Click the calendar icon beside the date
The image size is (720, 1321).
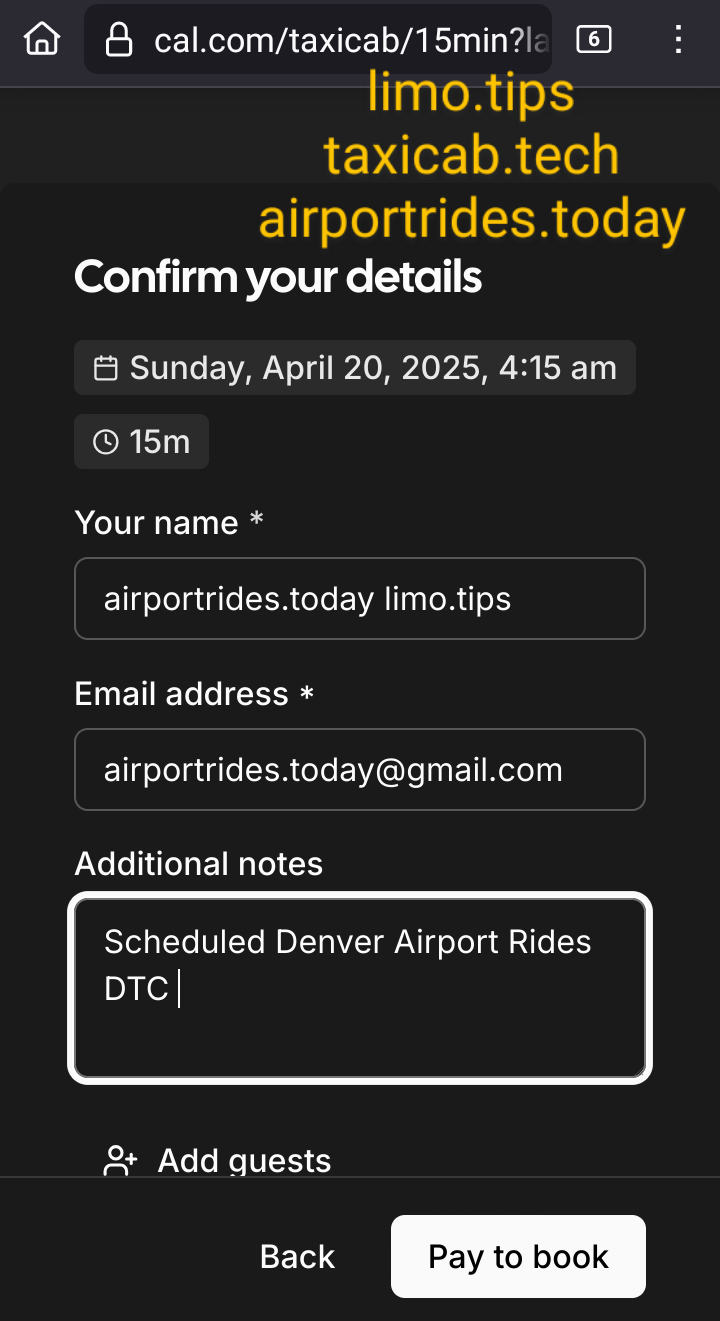point(105,368)
